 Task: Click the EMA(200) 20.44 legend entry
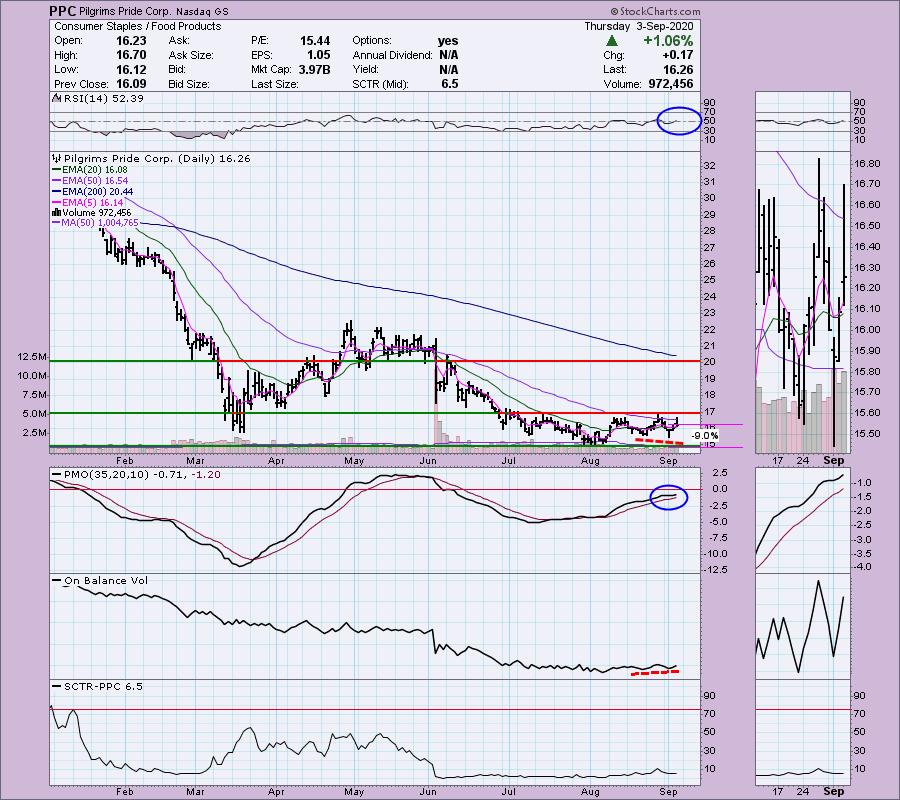coord(97,192)
